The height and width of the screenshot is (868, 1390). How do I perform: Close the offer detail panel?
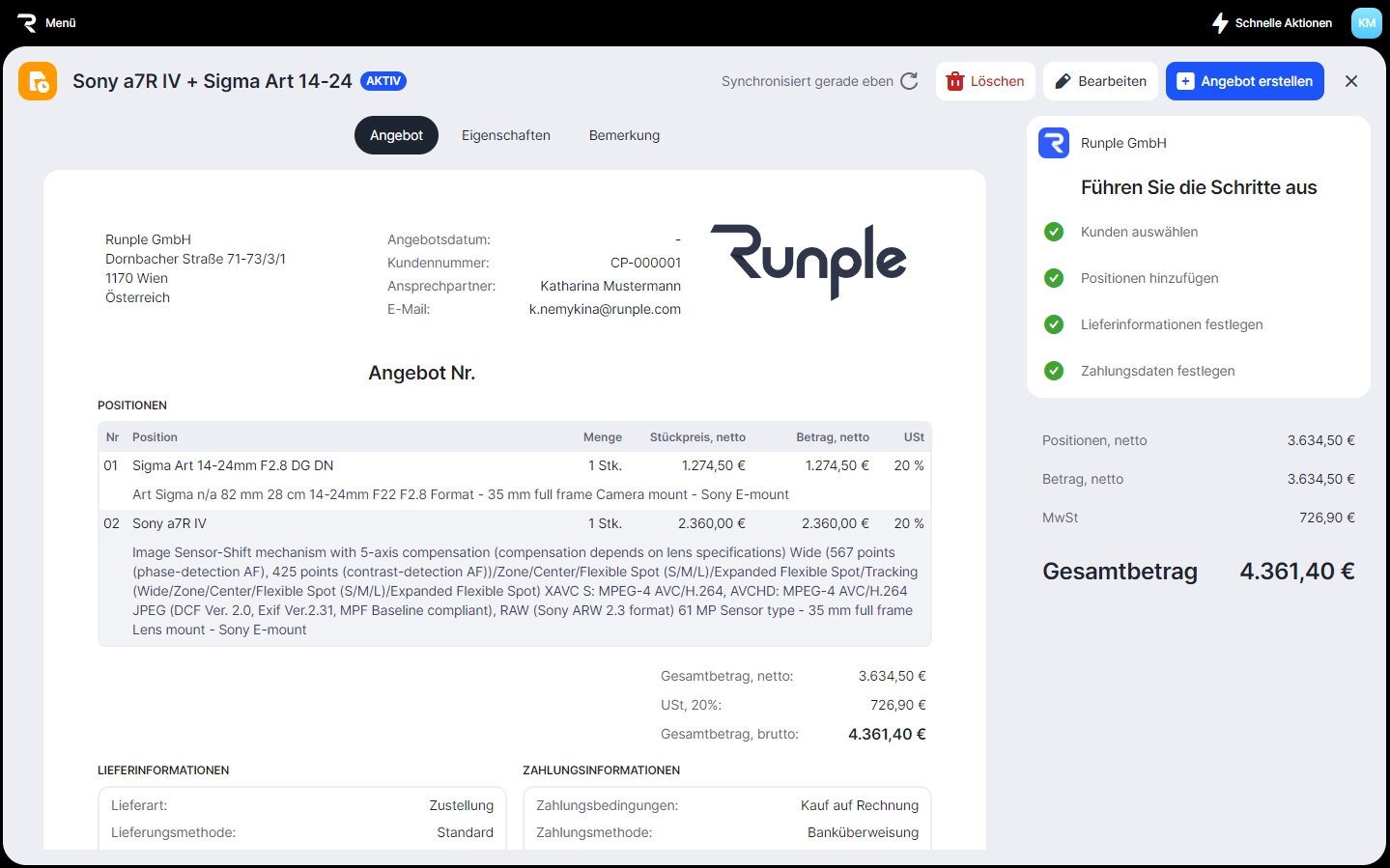[x=1351, y=81]
